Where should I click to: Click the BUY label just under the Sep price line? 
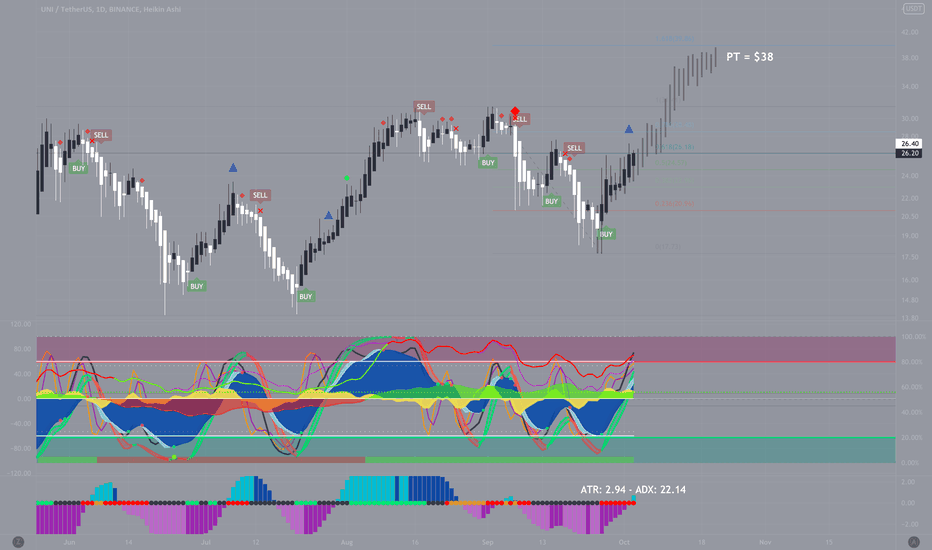point(488,162)
